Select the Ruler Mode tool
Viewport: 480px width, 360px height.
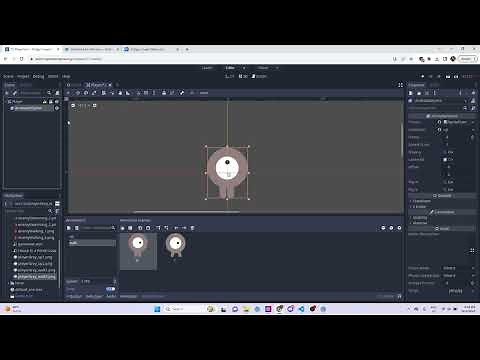point(128,93)
